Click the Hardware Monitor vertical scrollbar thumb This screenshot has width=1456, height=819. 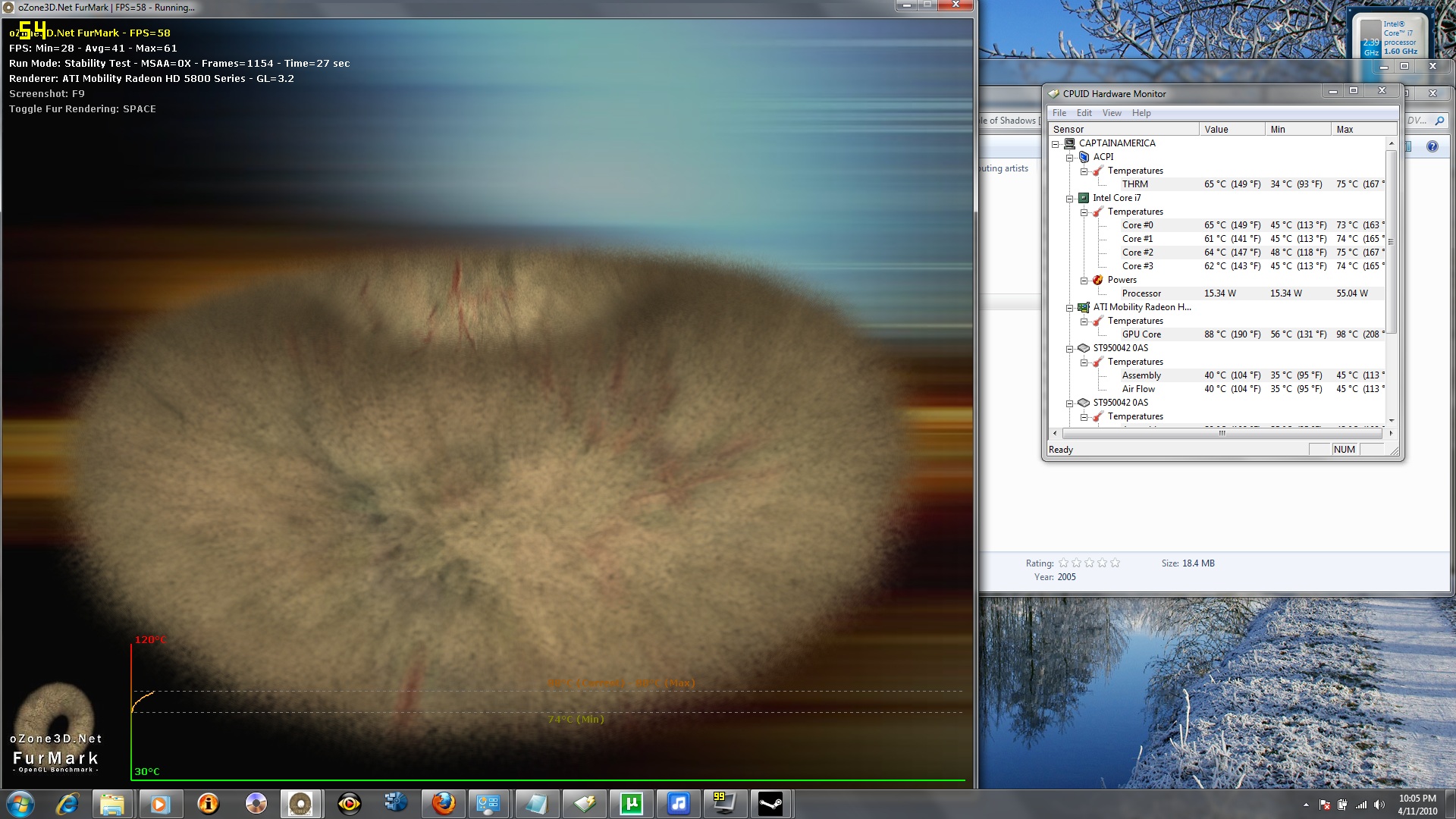1391,241
